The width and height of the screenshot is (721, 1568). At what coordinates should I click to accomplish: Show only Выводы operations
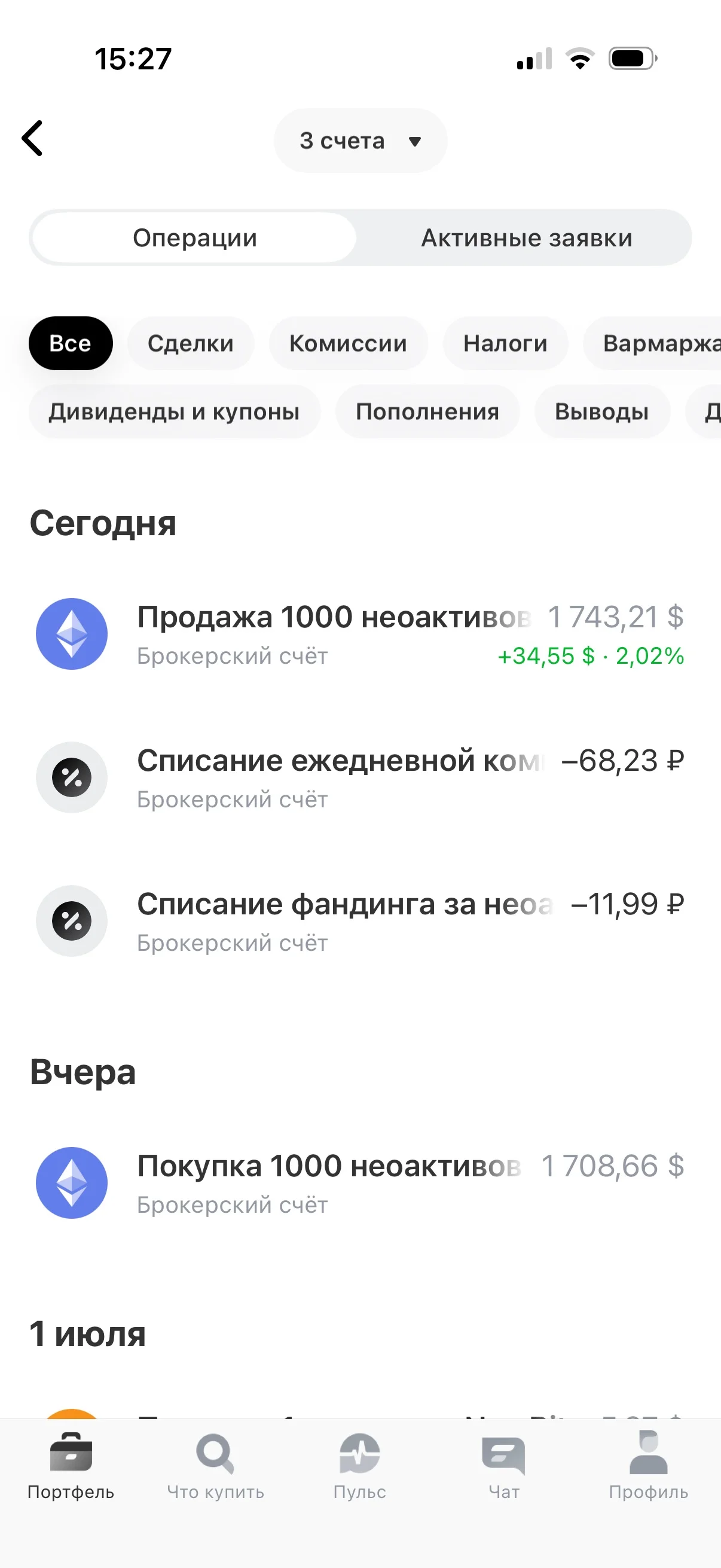pyautogui.click(x=602, y=411)
